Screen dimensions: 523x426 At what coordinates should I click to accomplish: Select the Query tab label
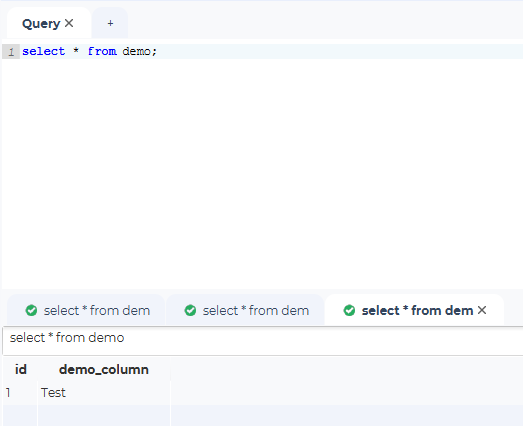(x=41, y=24)
